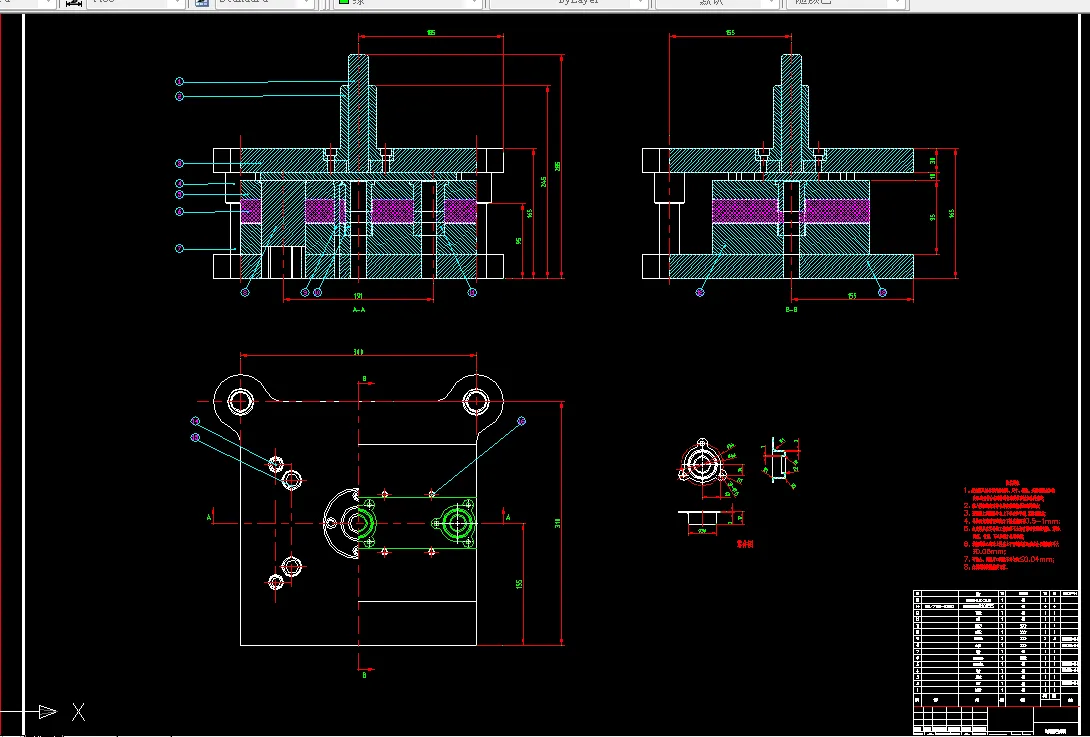Select the A-A section view label

pos(359,309)
